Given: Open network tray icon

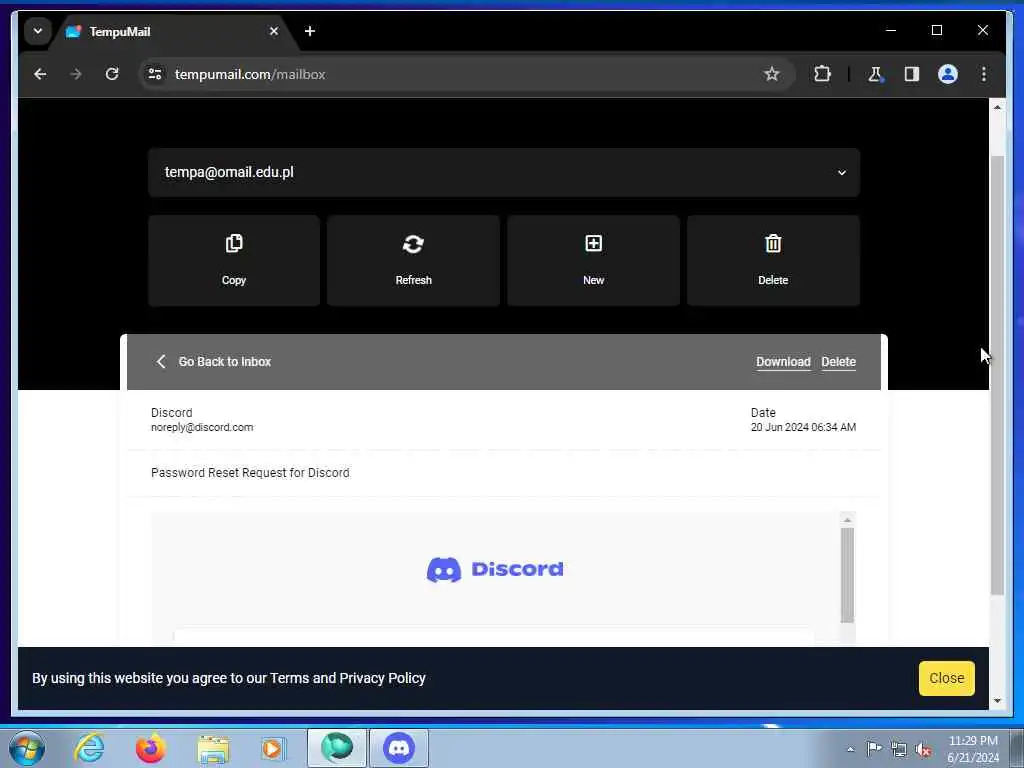Looking at the screenshot, I should coord(899,749).
